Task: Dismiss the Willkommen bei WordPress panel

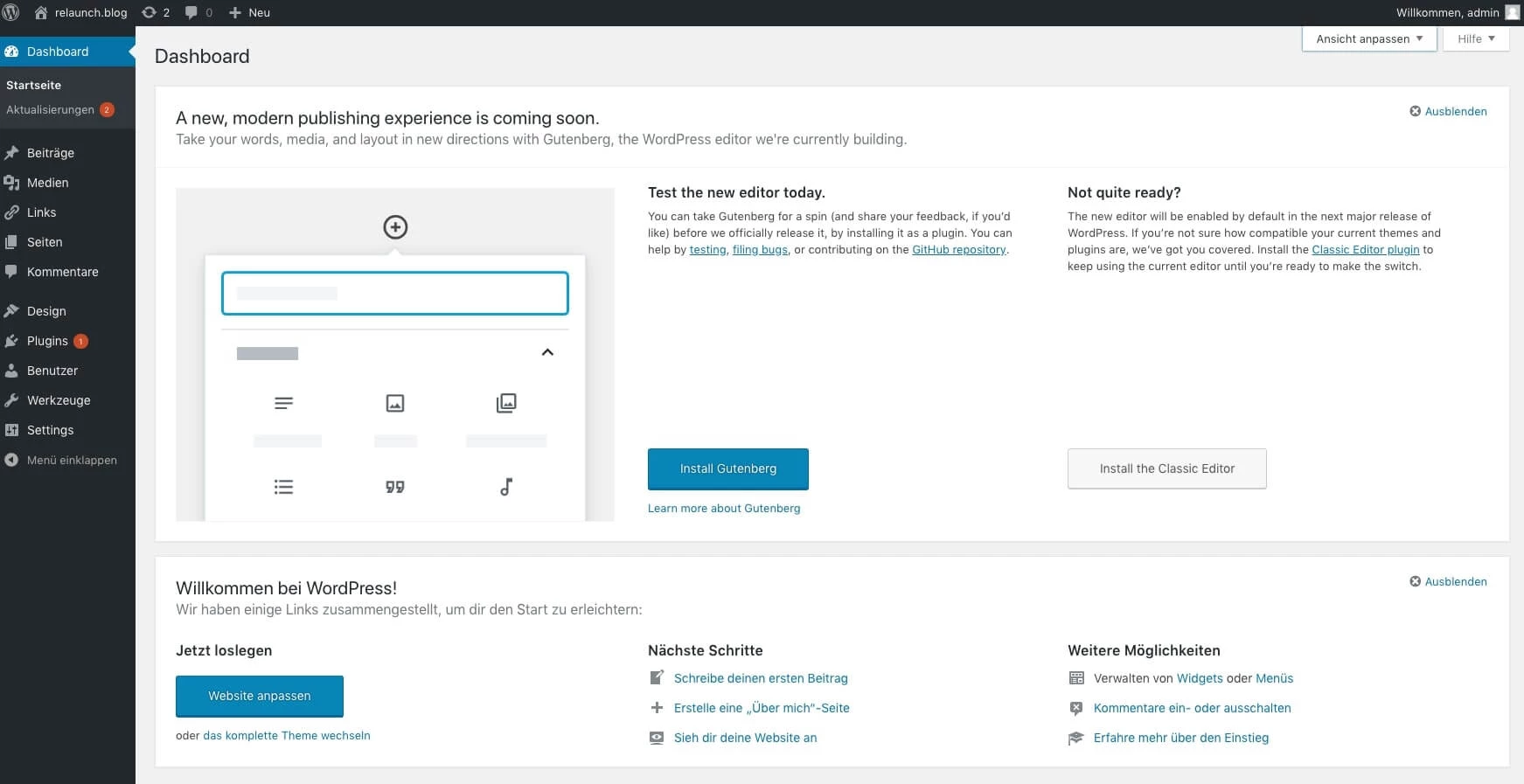Action: coord(1448,581)
